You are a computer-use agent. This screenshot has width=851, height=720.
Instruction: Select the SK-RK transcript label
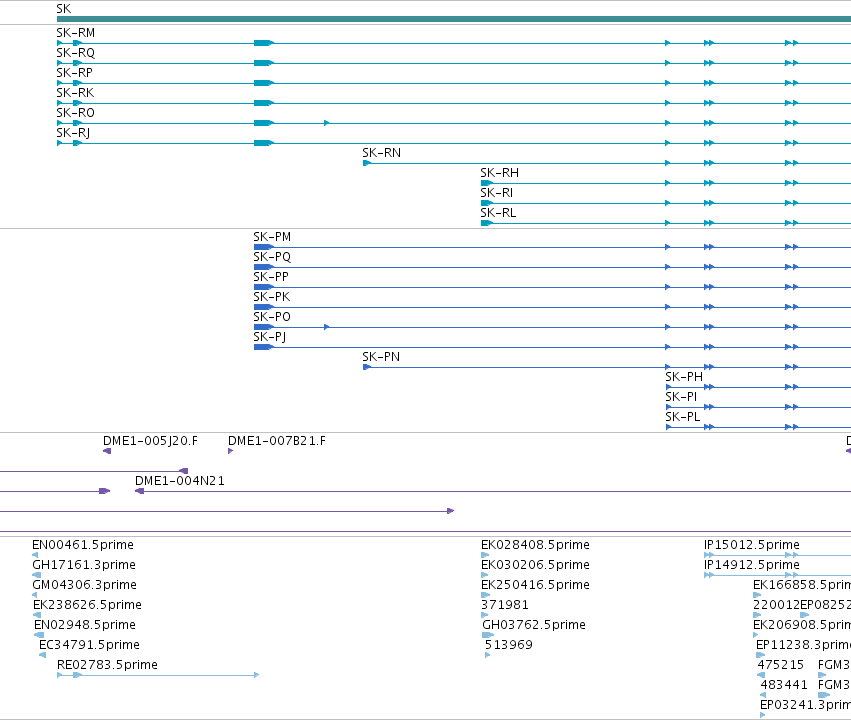tap(75, 93)
